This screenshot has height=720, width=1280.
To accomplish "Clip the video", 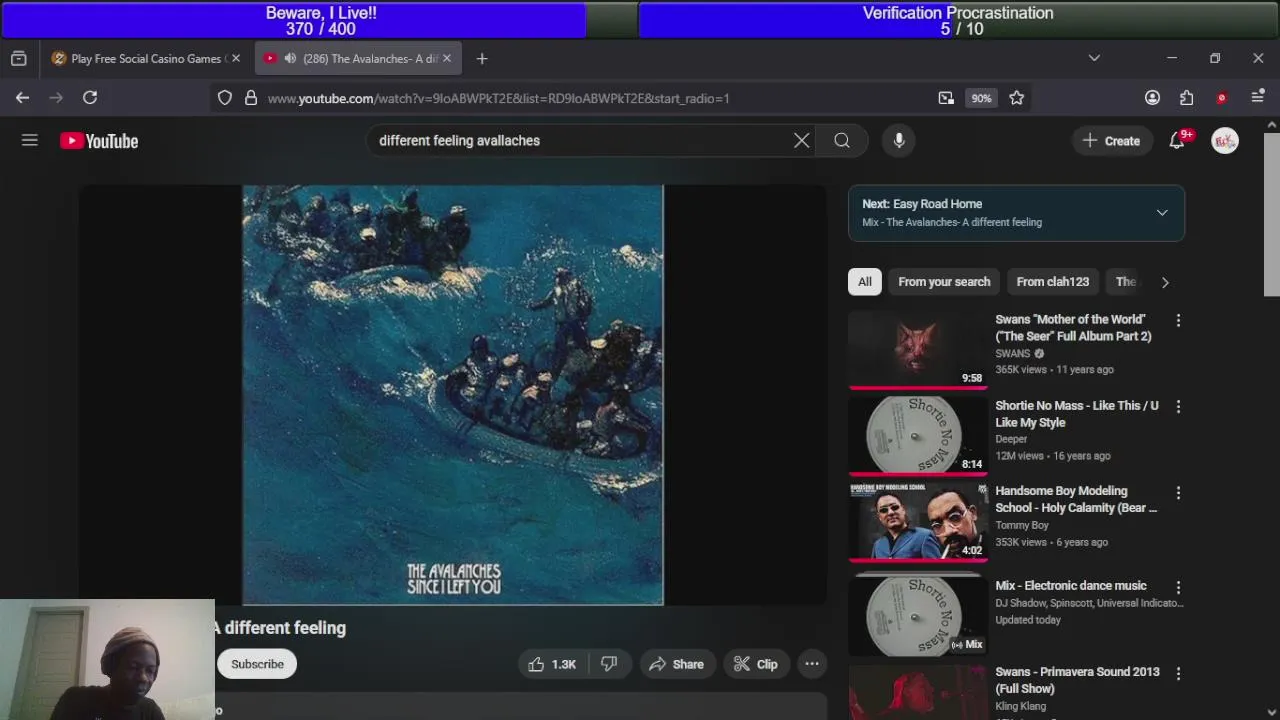I will 755,664.
